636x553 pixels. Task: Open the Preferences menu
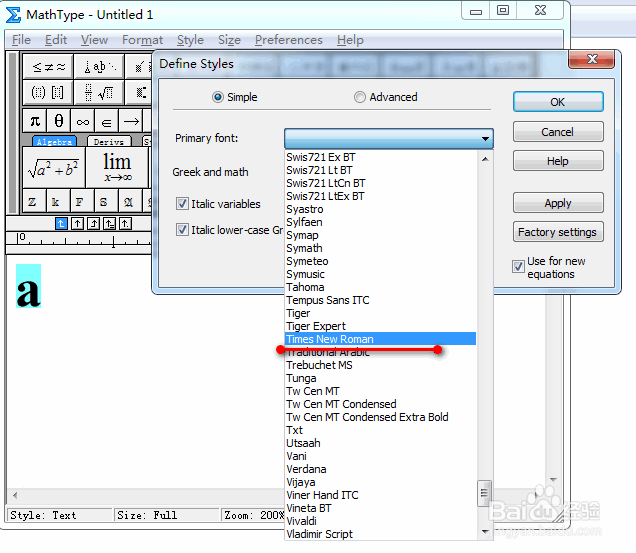click(288, 40)
